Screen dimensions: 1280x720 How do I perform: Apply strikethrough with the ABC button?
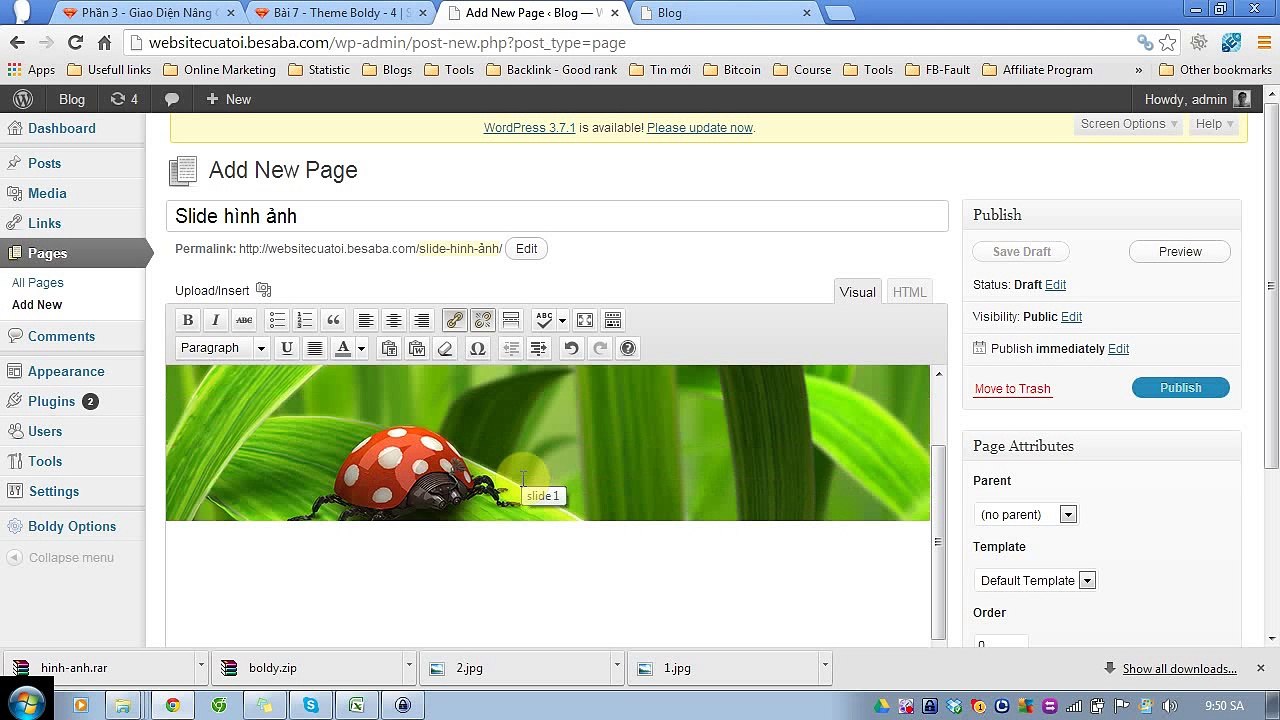(243, 320)
